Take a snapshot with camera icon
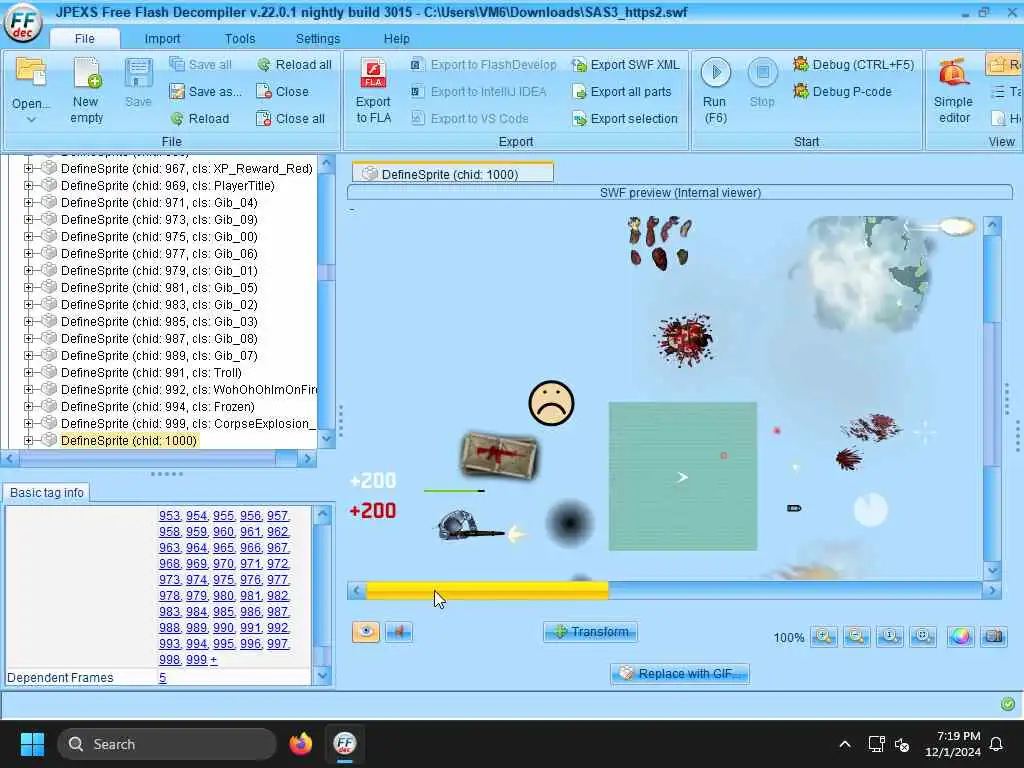The image size is (1024, 768). click(994, 636)
